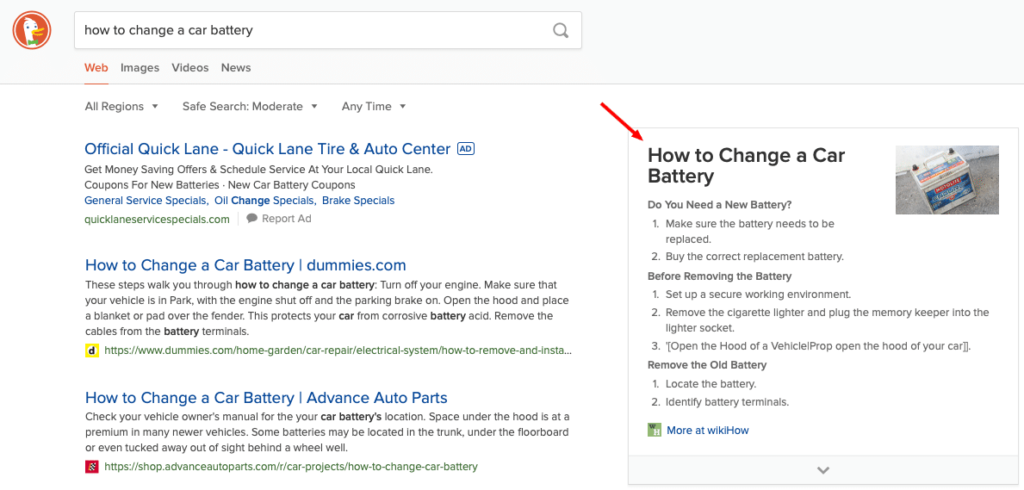Screen dimensions: 1024x490
Task: Click the wikiHow panel heading How to Change a Car Battery
Action: (746, 166)
